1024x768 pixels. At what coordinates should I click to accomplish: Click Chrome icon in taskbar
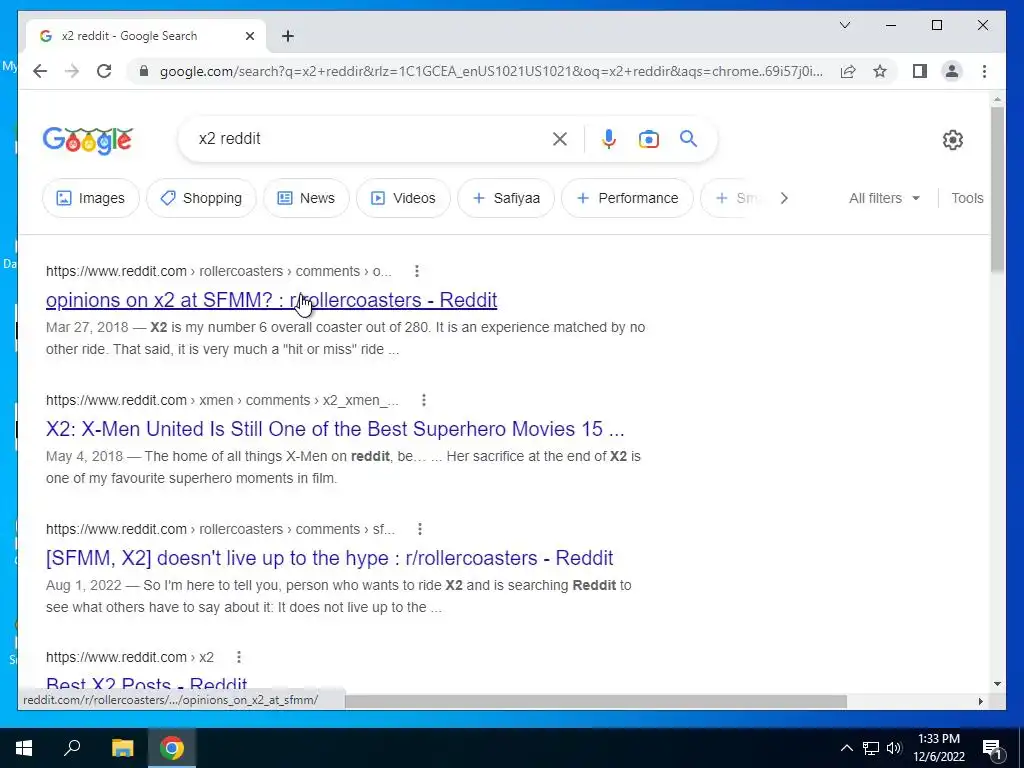point(172,748)
